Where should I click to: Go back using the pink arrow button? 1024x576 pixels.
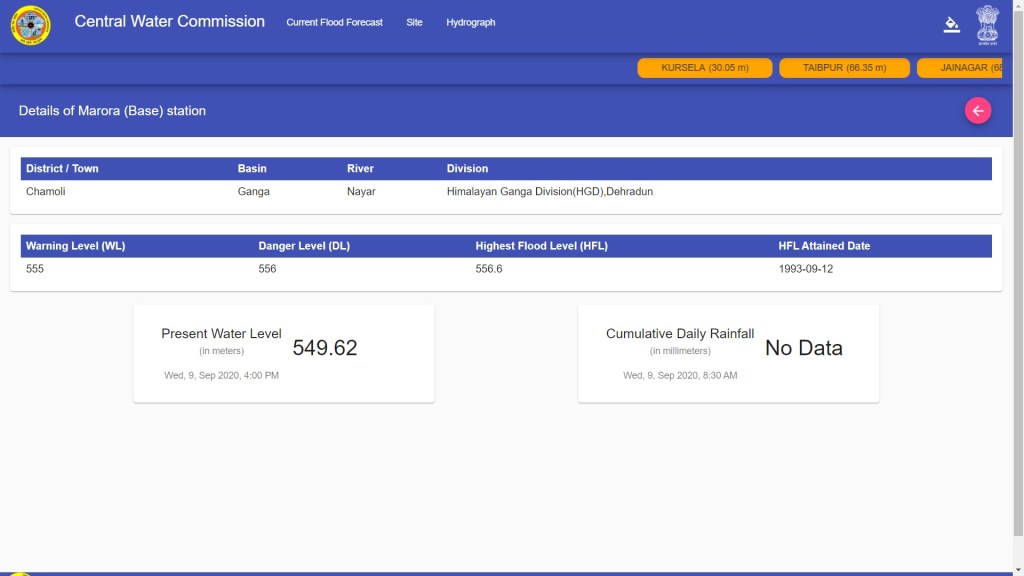point(977,111)
